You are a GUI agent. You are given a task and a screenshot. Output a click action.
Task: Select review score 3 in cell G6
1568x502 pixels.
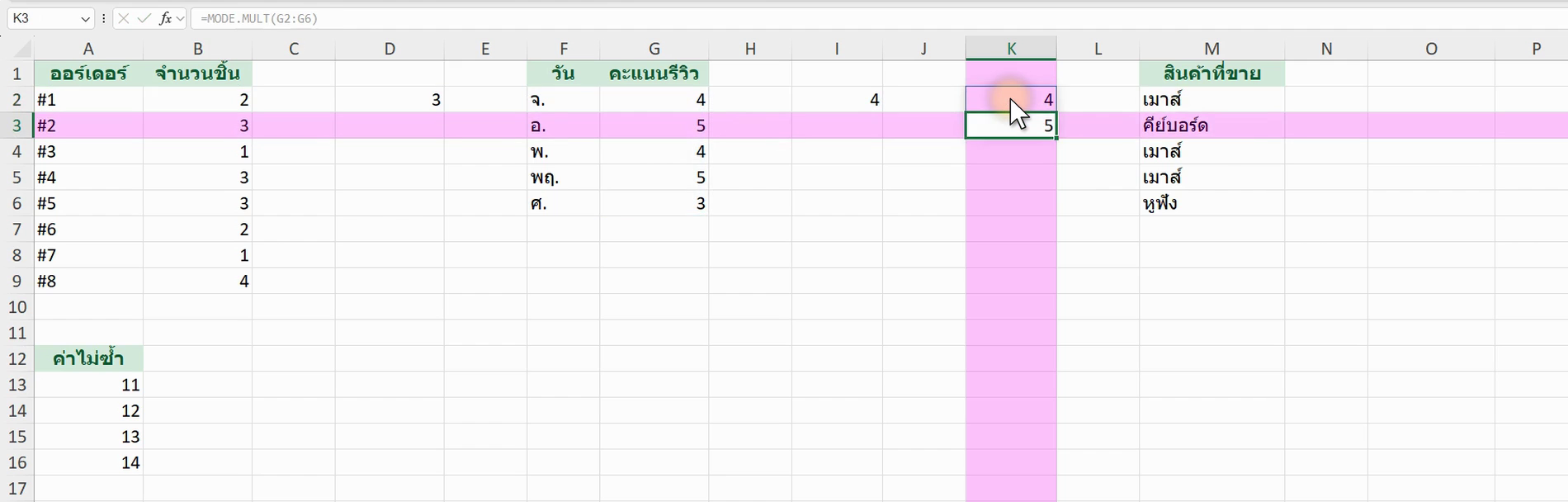coord(654,203)
